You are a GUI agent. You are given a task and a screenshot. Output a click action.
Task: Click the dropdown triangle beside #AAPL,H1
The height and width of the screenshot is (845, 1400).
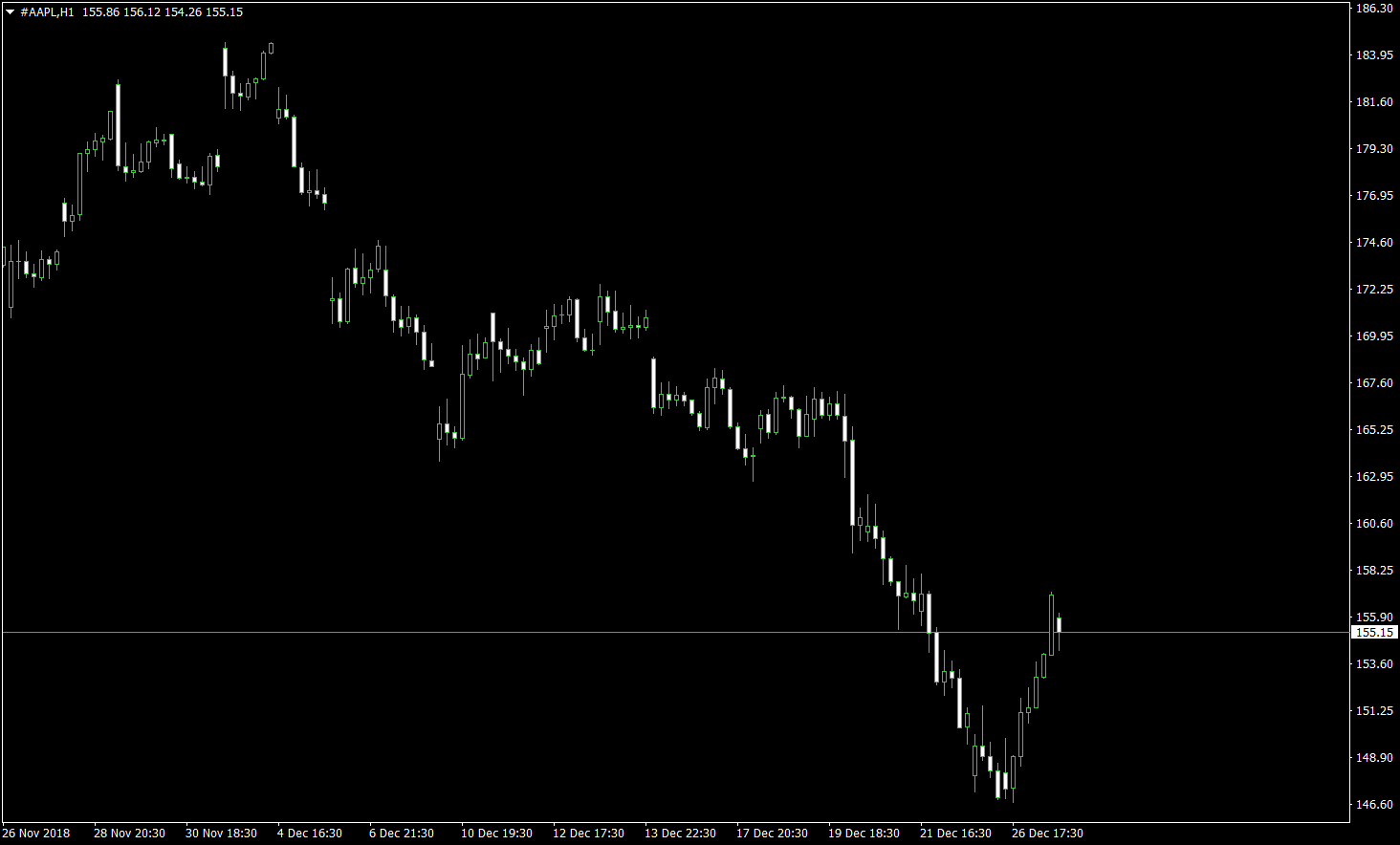[x=11, y=12]
